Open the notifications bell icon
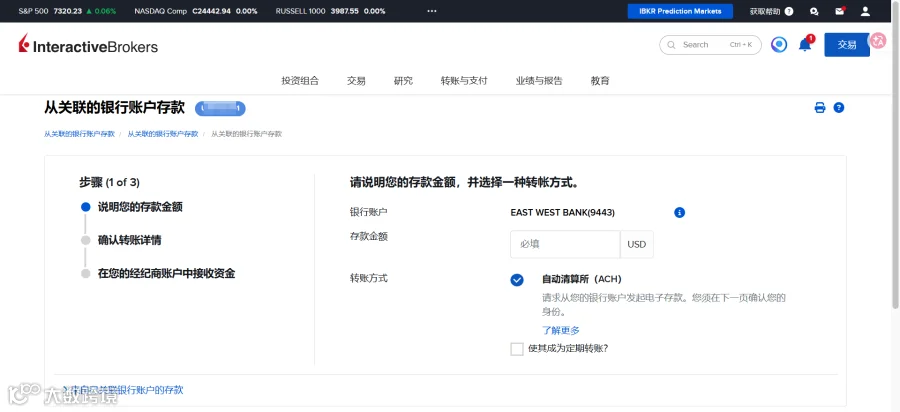 pos(805,44)
